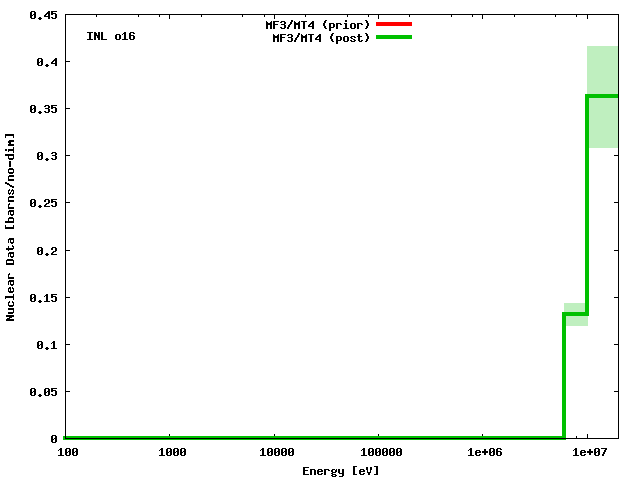The width and height of the screenshot is (640, 480).
Task: Click the large light-green uncertainty band near 0.36
Action: [602, 70]
